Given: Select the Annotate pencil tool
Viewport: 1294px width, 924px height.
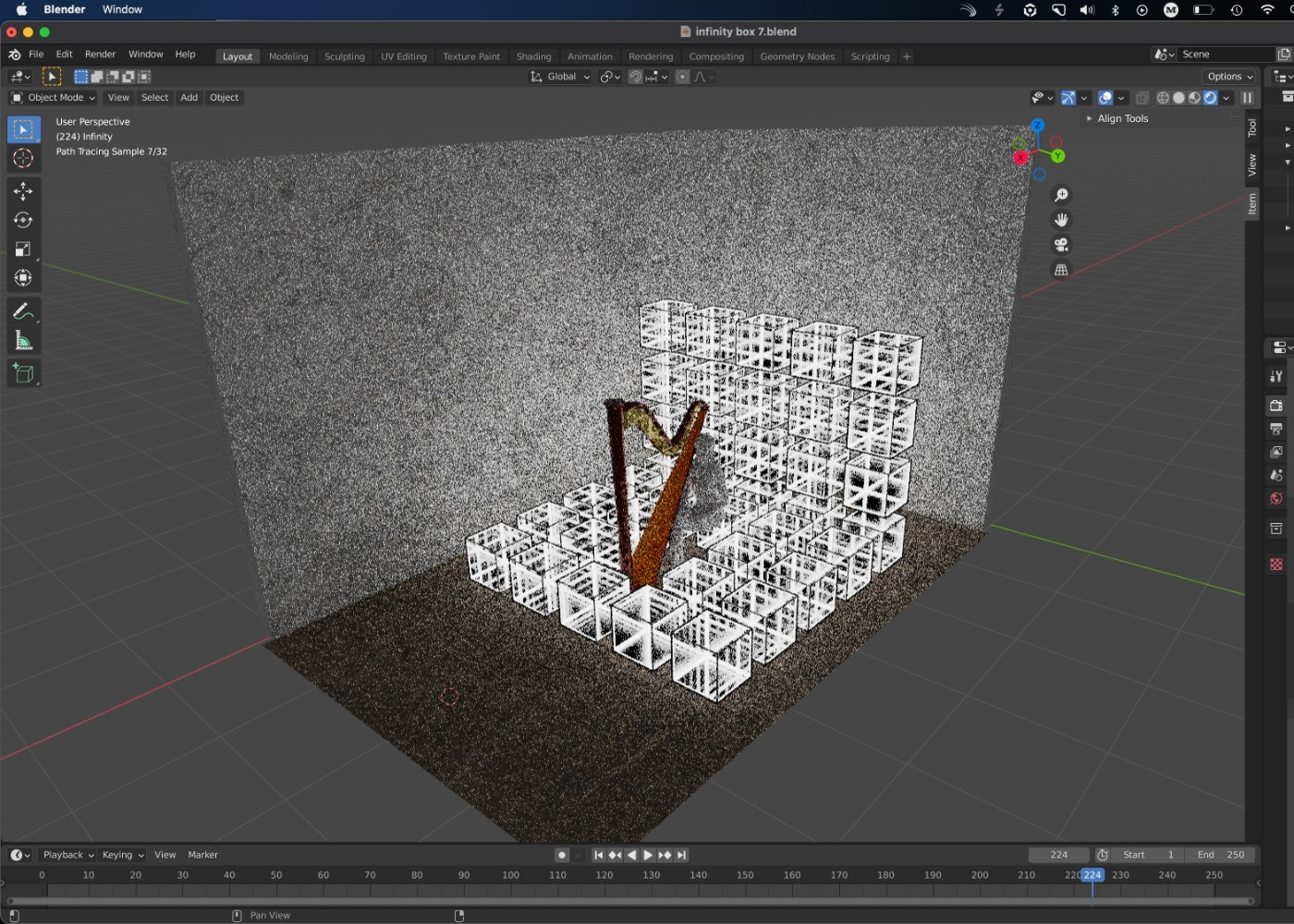Looking at the screenshot, I should pyautogui.click(x=23, y=312).
